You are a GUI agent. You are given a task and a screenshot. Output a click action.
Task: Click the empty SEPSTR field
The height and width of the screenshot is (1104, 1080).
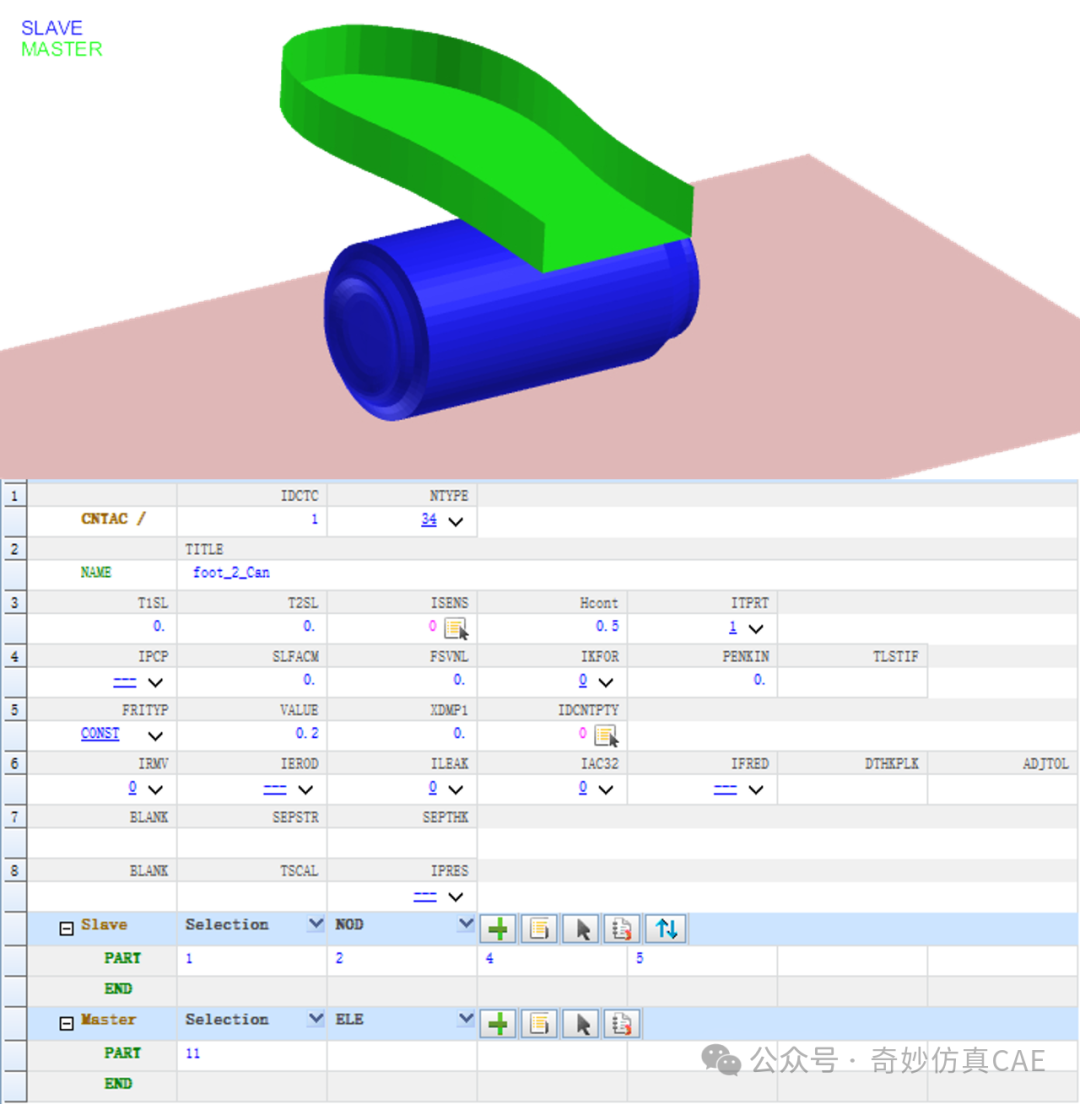[x=252, y=843]
